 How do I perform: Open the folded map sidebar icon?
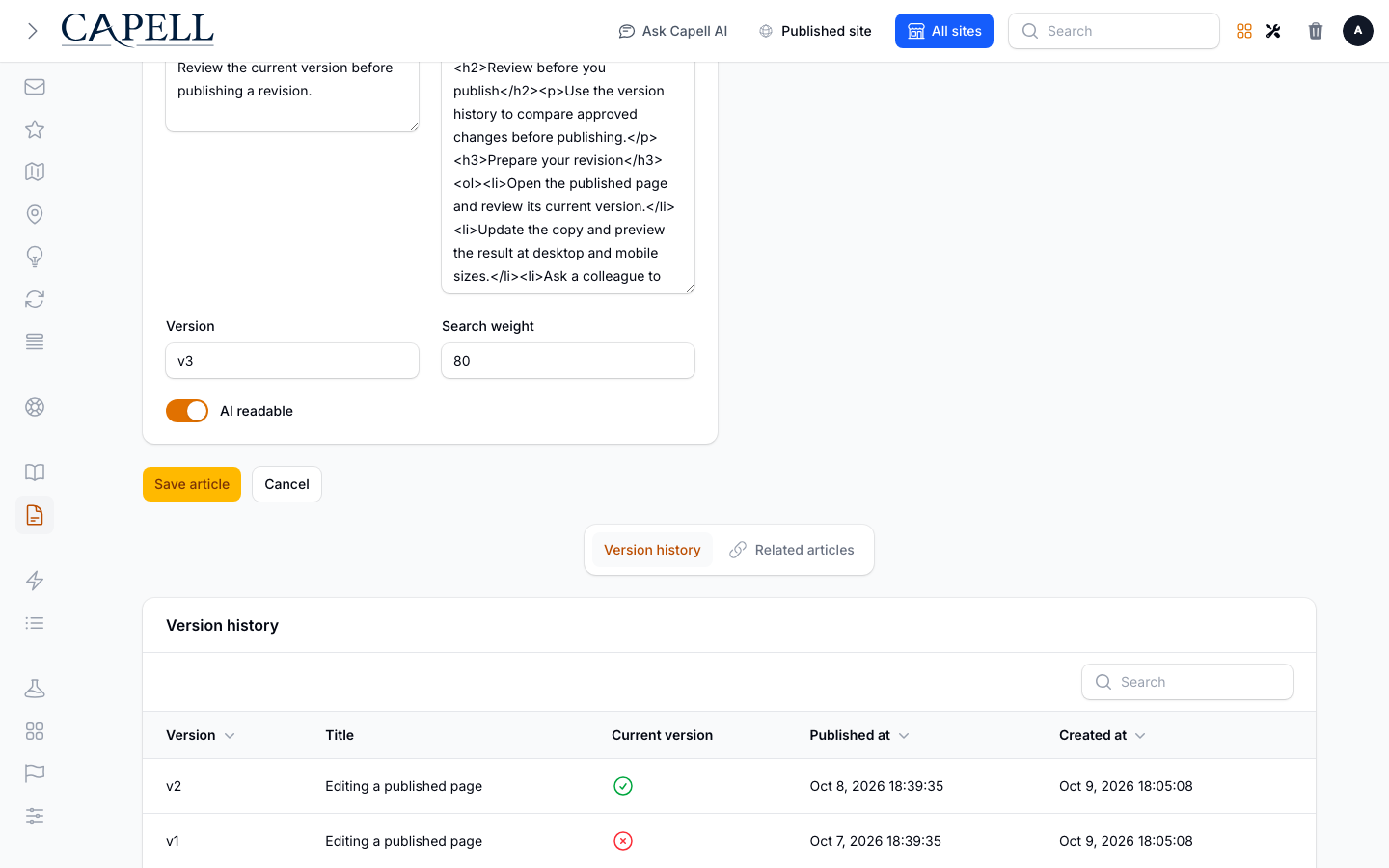35,172
